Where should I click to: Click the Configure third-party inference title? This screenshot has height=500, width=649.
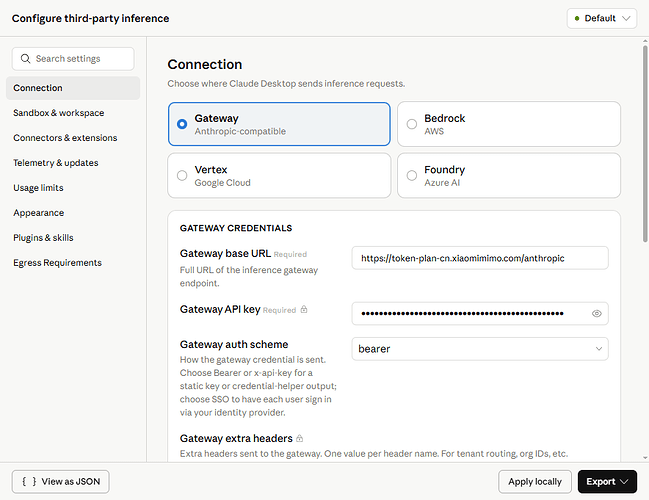90,19
